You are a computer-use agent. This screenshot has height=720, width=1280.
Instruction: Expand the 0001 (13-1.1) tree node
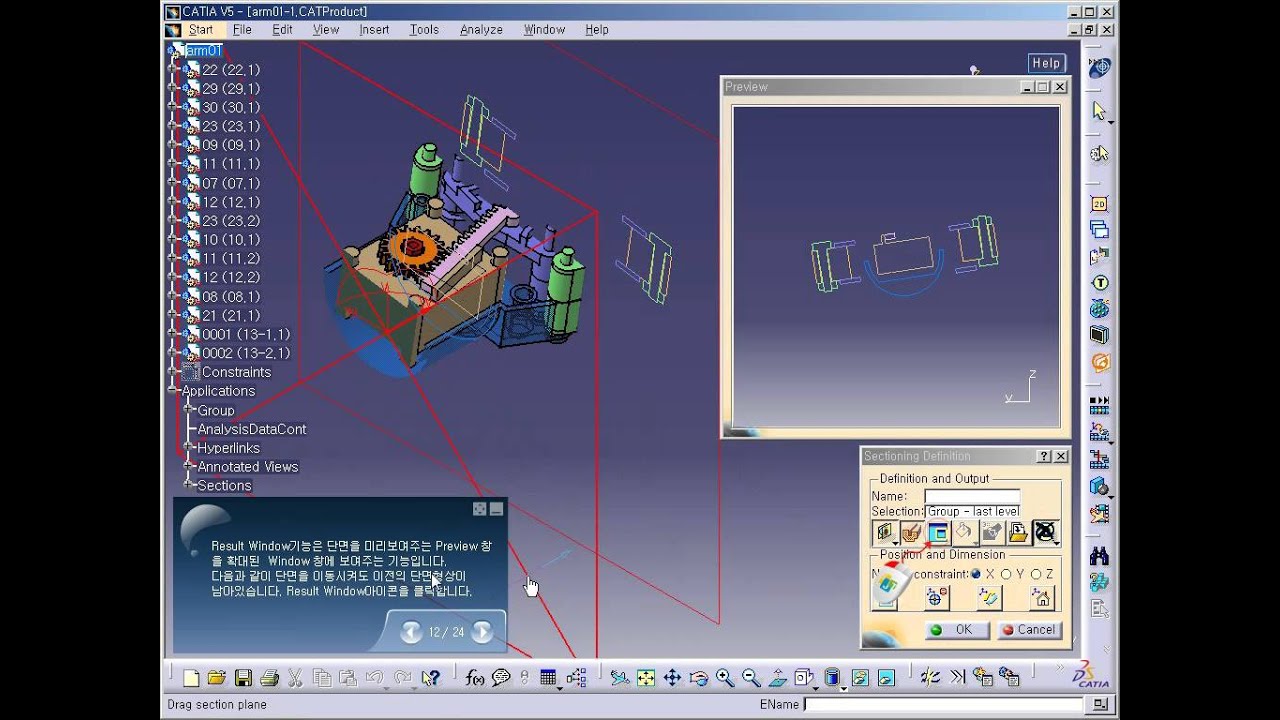[x=173, y=334]
